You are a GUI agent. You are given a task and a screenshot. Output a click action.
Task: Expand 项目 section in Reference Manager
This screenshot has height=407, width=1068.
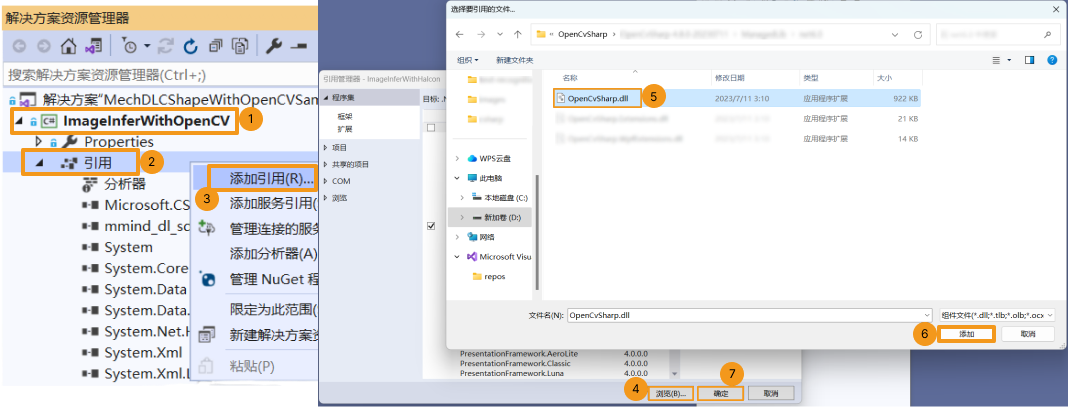click(x=326, y=147)
